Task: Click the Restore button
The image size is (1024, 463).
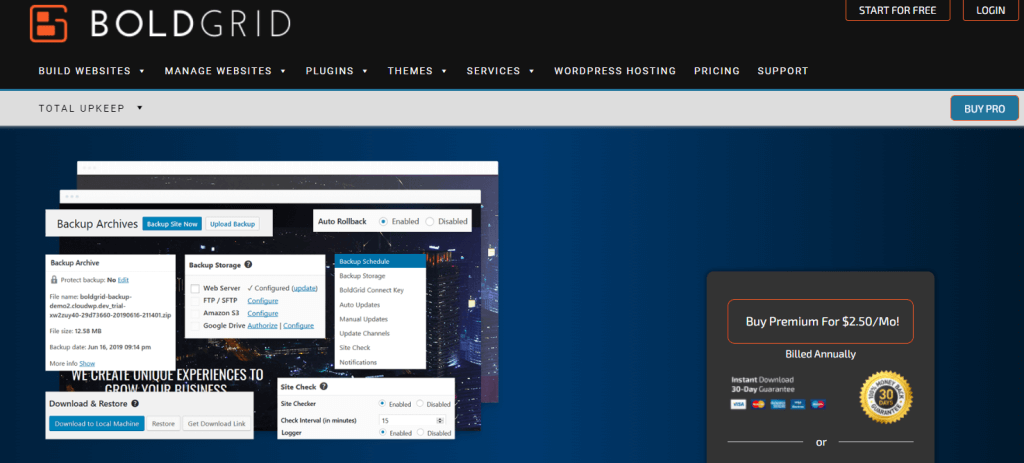Action: pos(163,424)
